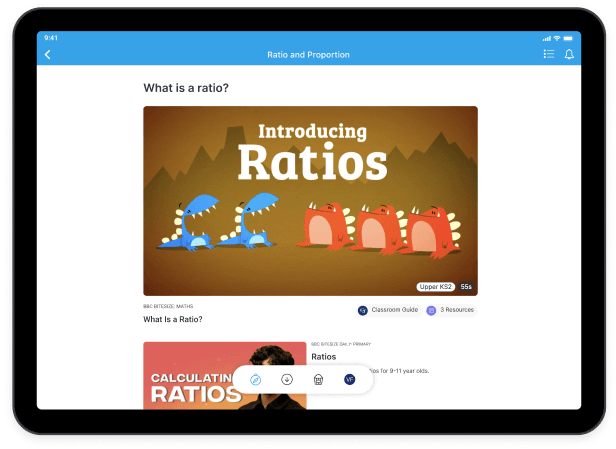Image resolution: width=616 pixels, height=449 pixels.
Task: Open the contents list icon in the header
Action: (549, 54)
